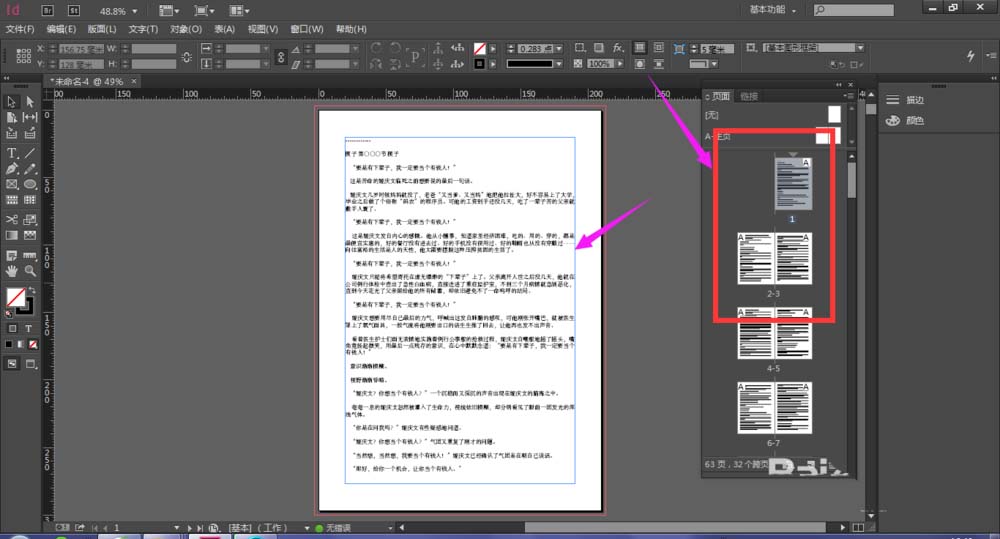Select the Gap tool

[30, 117]
